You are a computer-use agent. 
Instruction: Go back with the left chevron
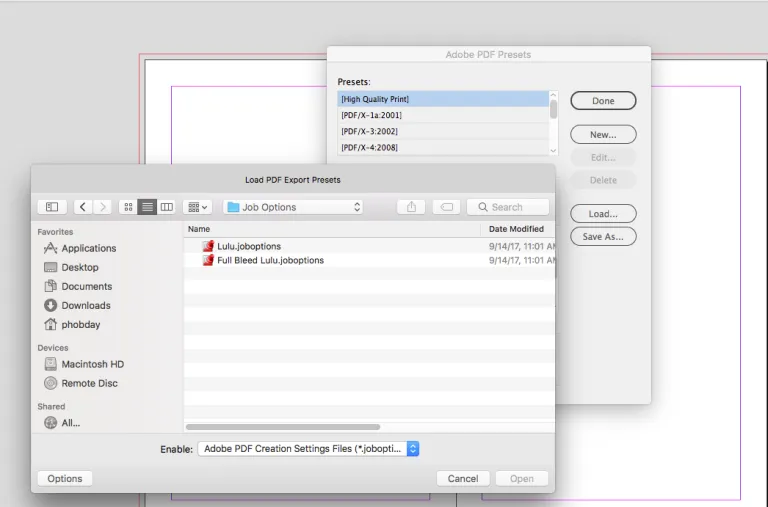point(83,207)
